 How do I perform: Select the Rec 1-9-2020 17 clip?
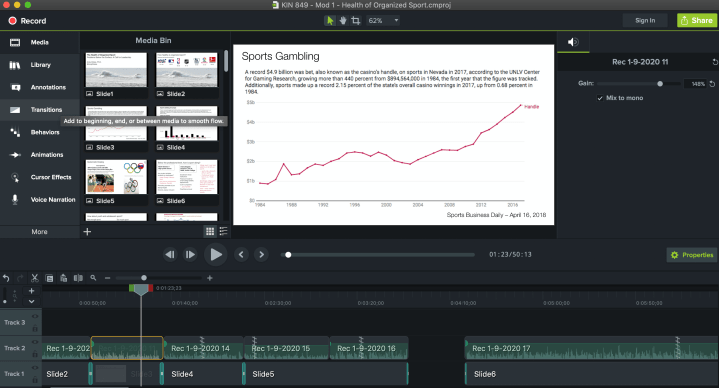591,349
